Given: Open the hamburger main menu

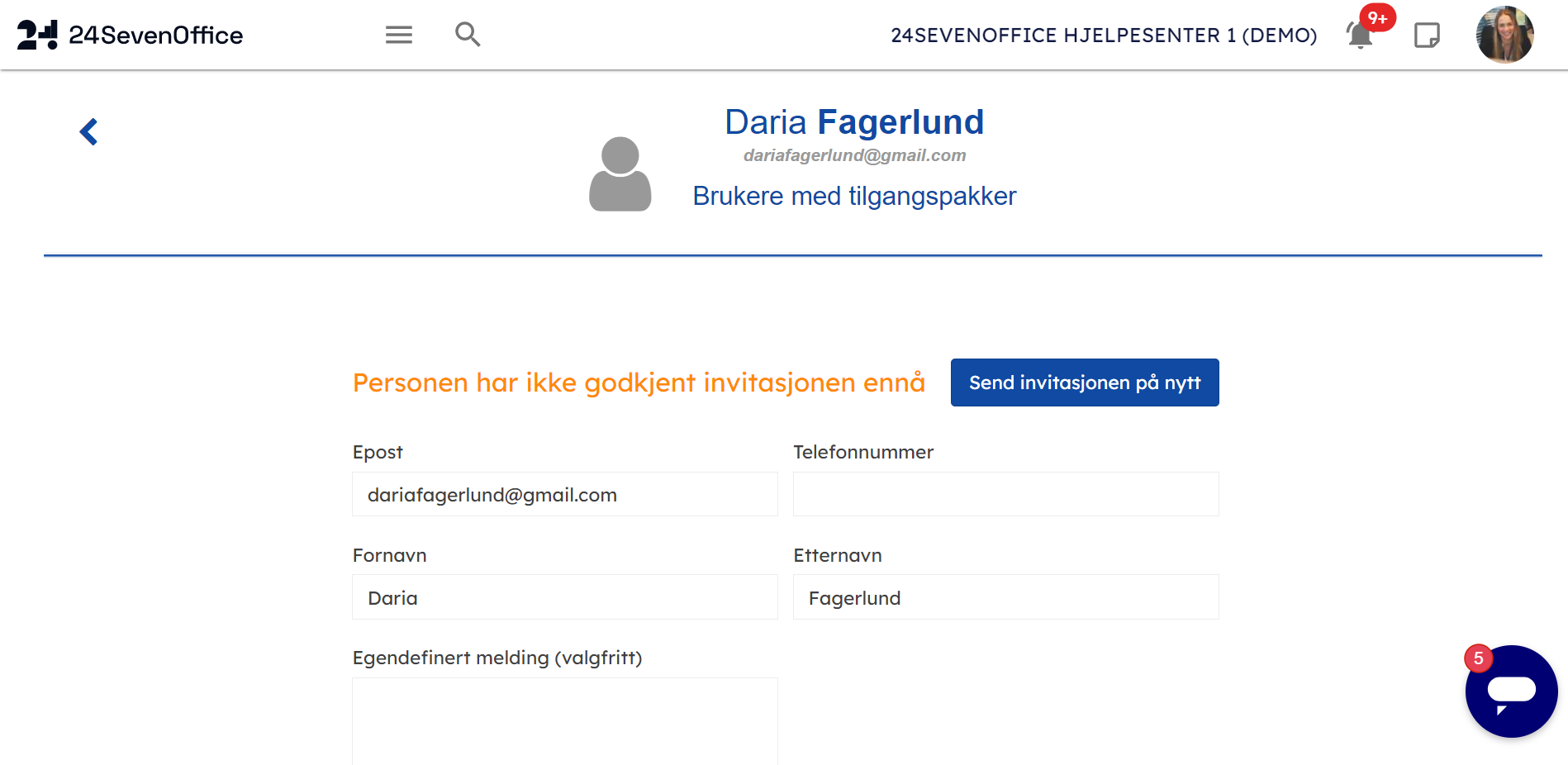Looking at the screenshot, I should tap(398, 35).
